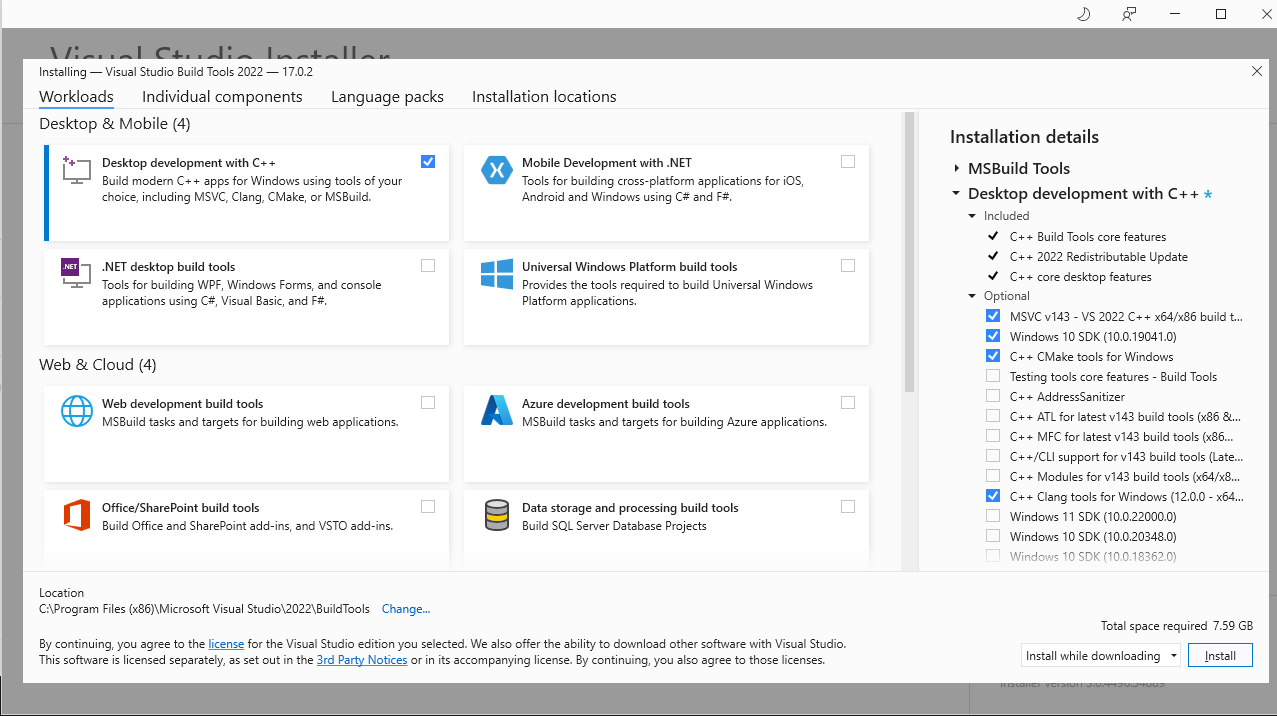Collapse the Included components section
The image size is (1277, 716).
[972, 216]
